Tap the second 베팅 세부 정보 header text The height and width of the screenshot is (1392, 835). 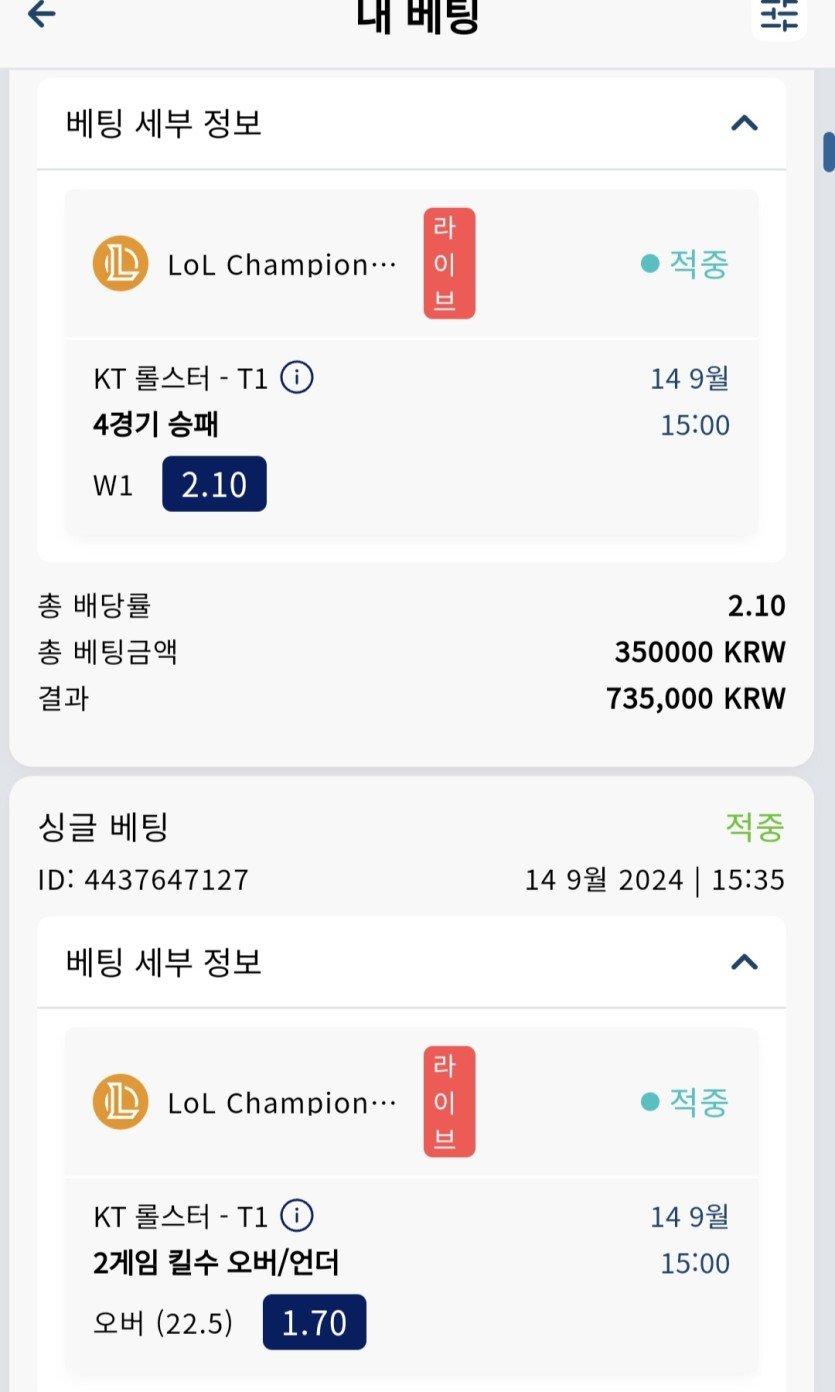tap(164, 962)
